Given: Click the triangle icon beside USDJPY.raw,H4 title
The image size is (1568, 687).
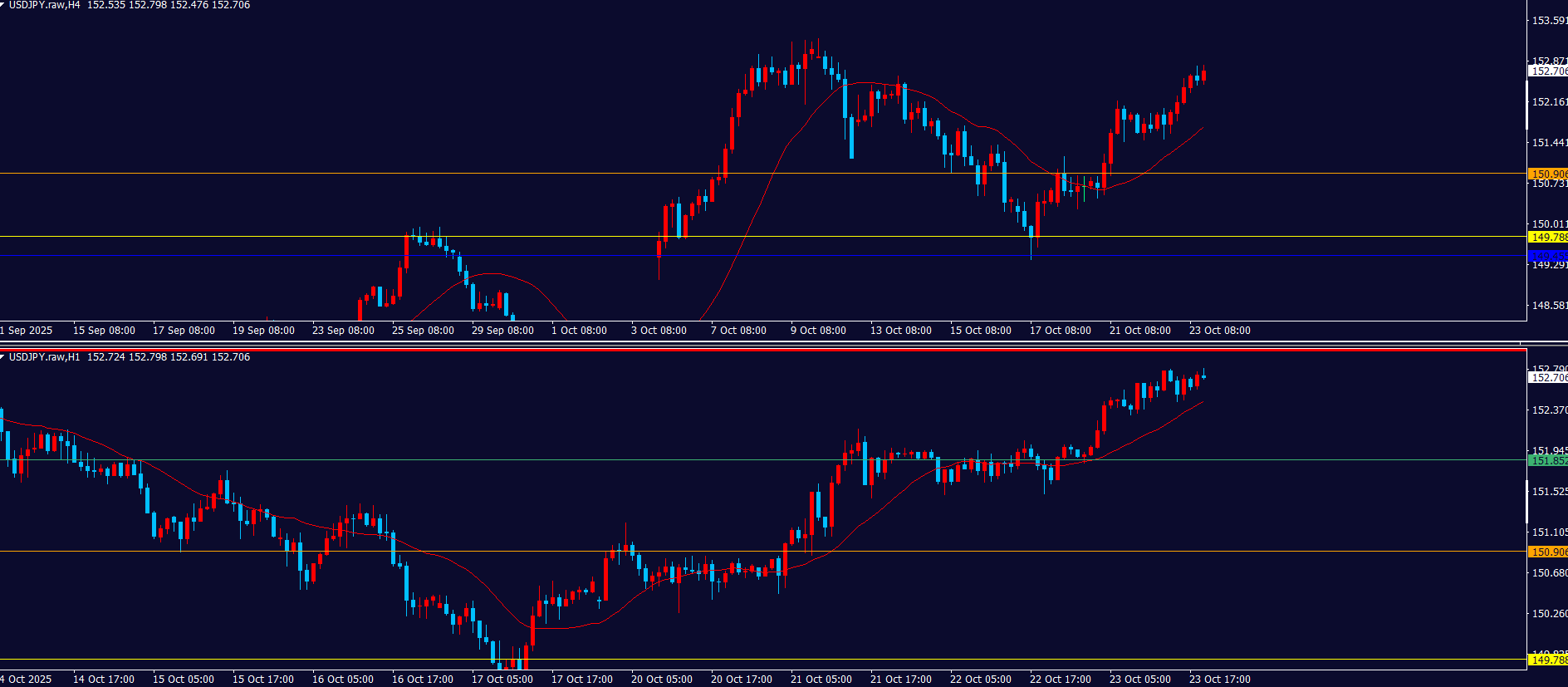Looking at the screenshot, I should [x=3, y=5].
